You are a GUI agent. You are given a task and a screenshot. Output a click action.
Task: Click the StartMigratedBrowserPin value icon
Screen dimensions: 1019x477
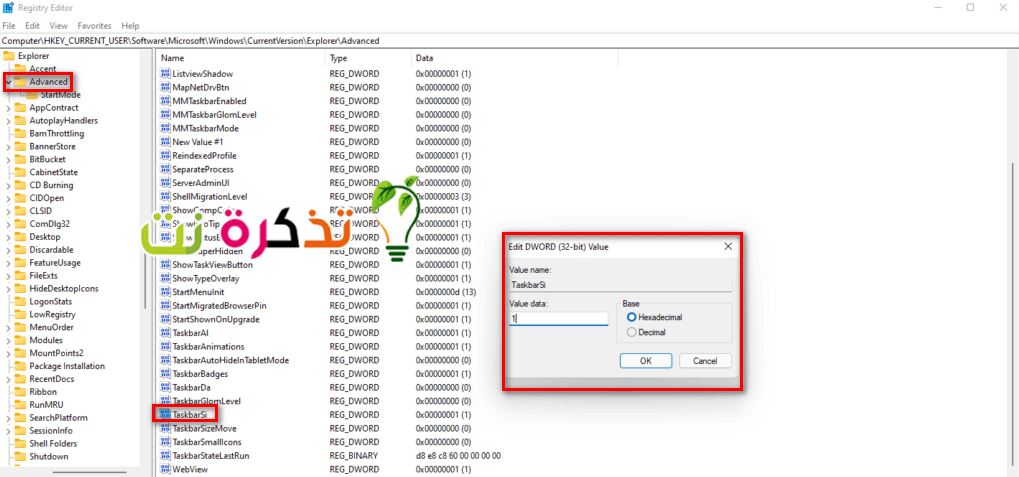click(x=165, y=305)
